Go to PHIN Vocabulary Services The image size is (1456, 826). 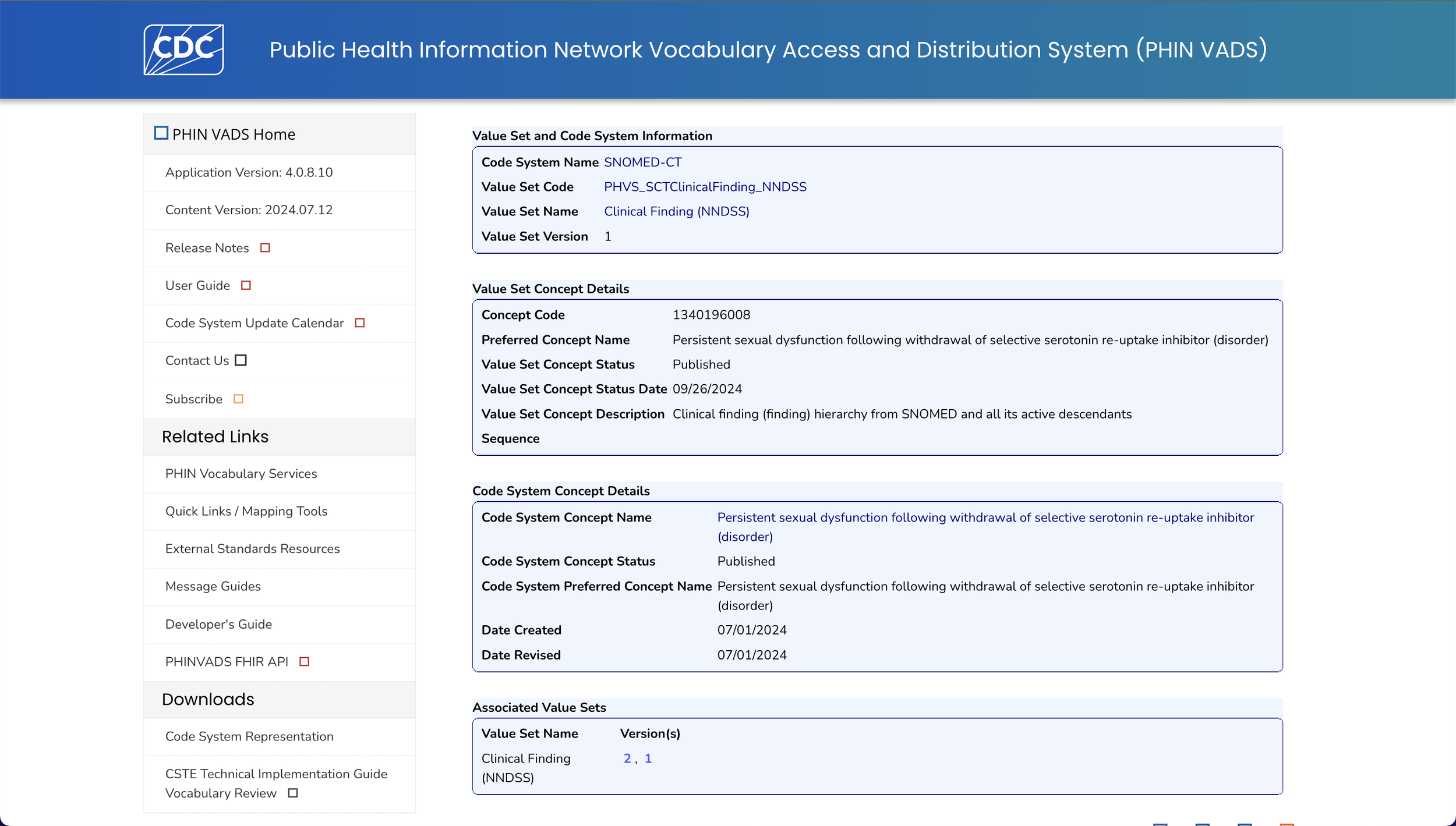point(241,474)
